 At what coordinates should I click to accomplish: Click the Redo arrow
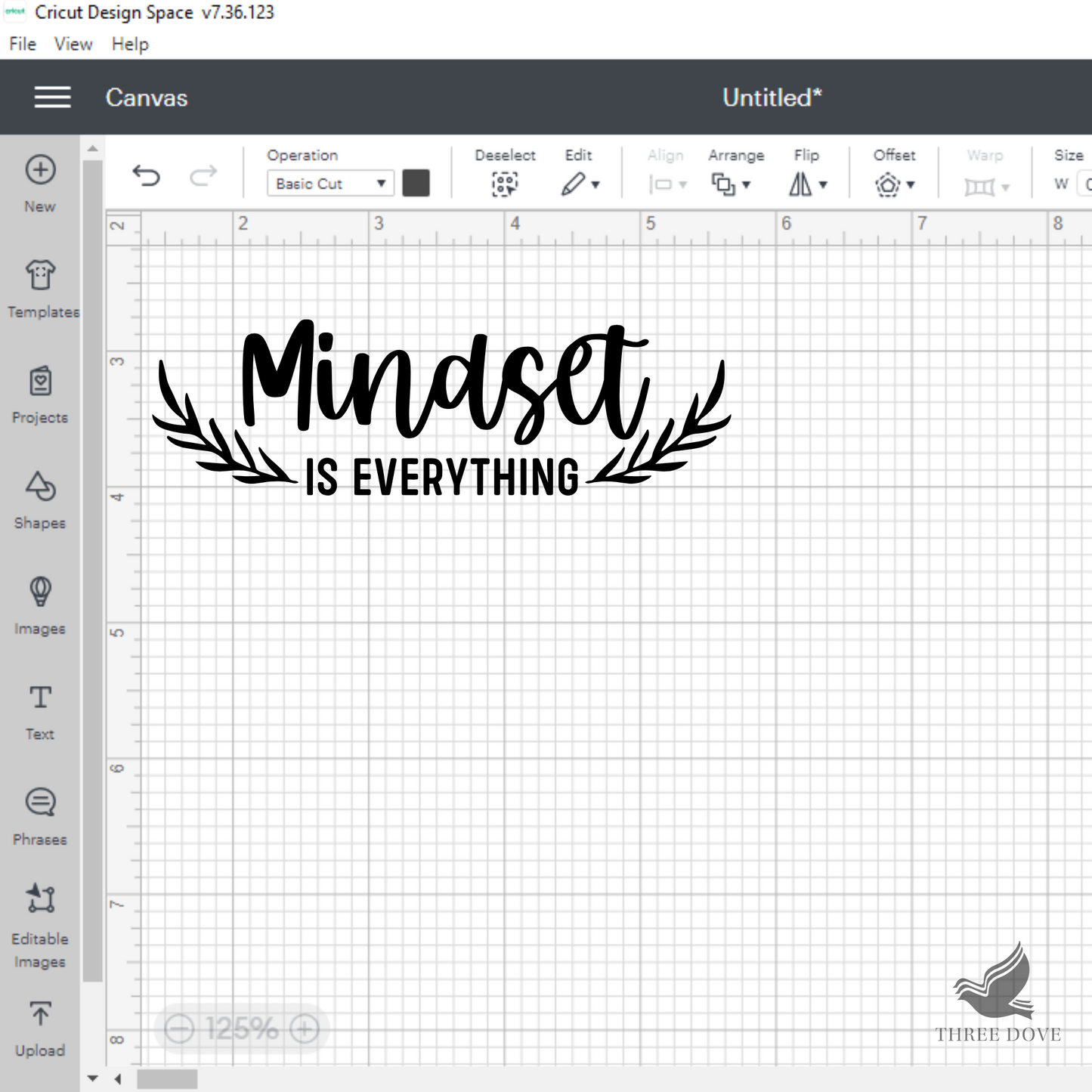click(203, 176)
